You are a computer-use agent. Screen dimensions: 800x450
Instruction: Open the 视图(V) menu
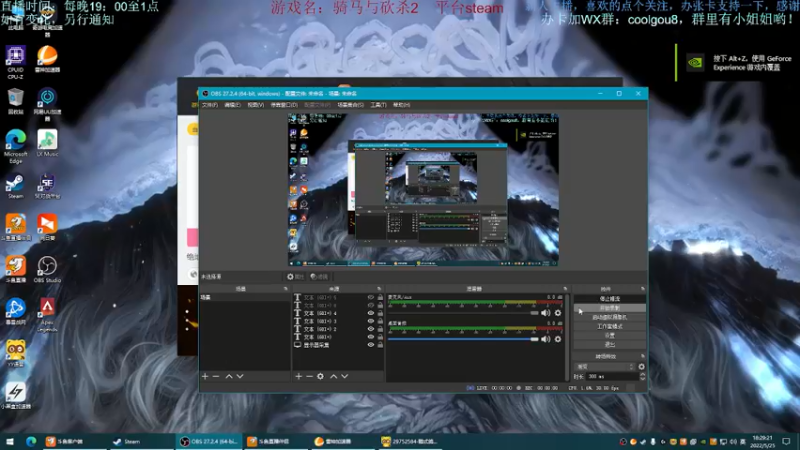pyautogui.click(x=256, y=105)
